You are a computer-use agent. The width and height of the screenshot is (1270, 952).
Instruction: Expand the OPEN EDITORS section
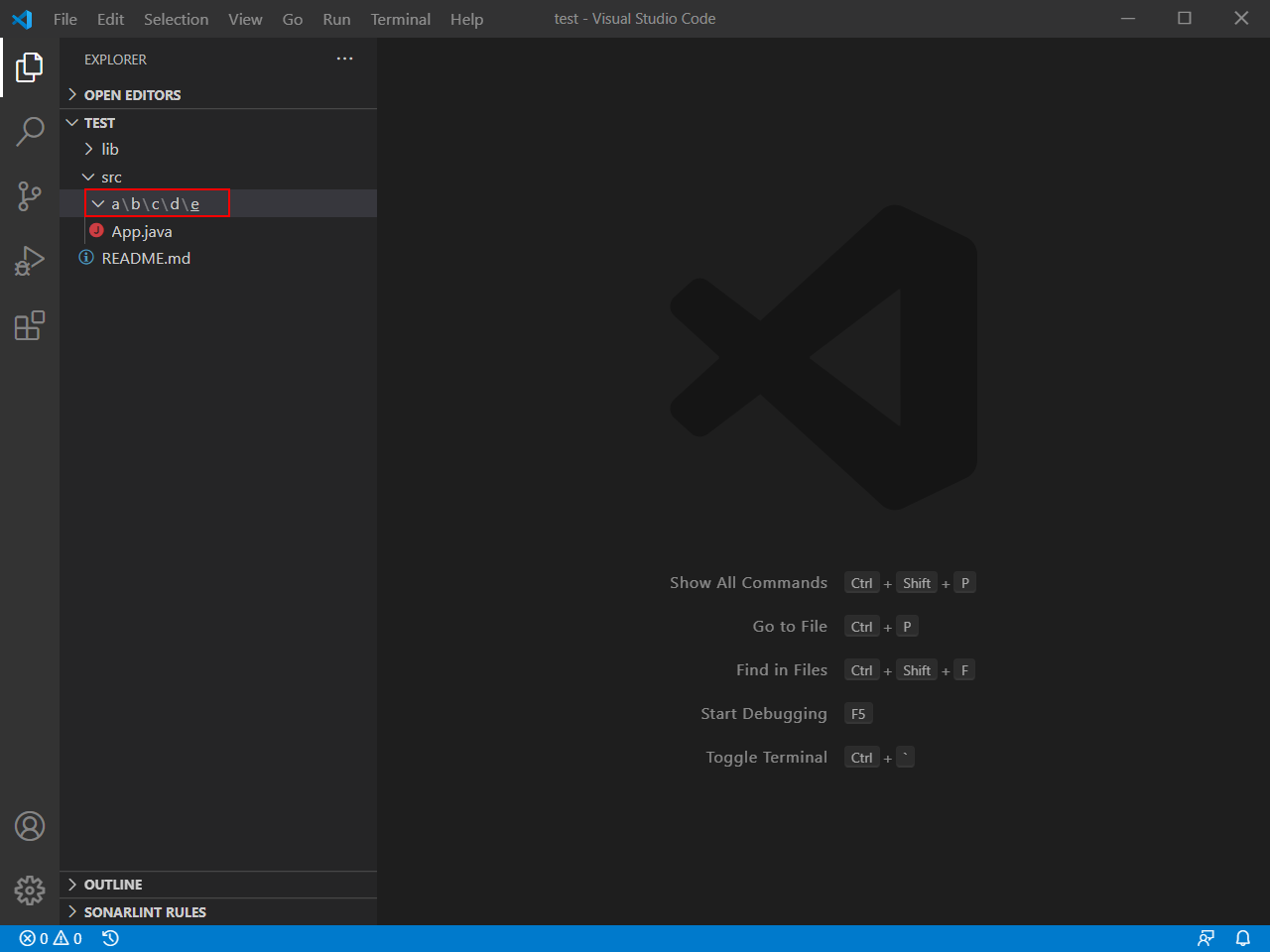tap(218, 95)
